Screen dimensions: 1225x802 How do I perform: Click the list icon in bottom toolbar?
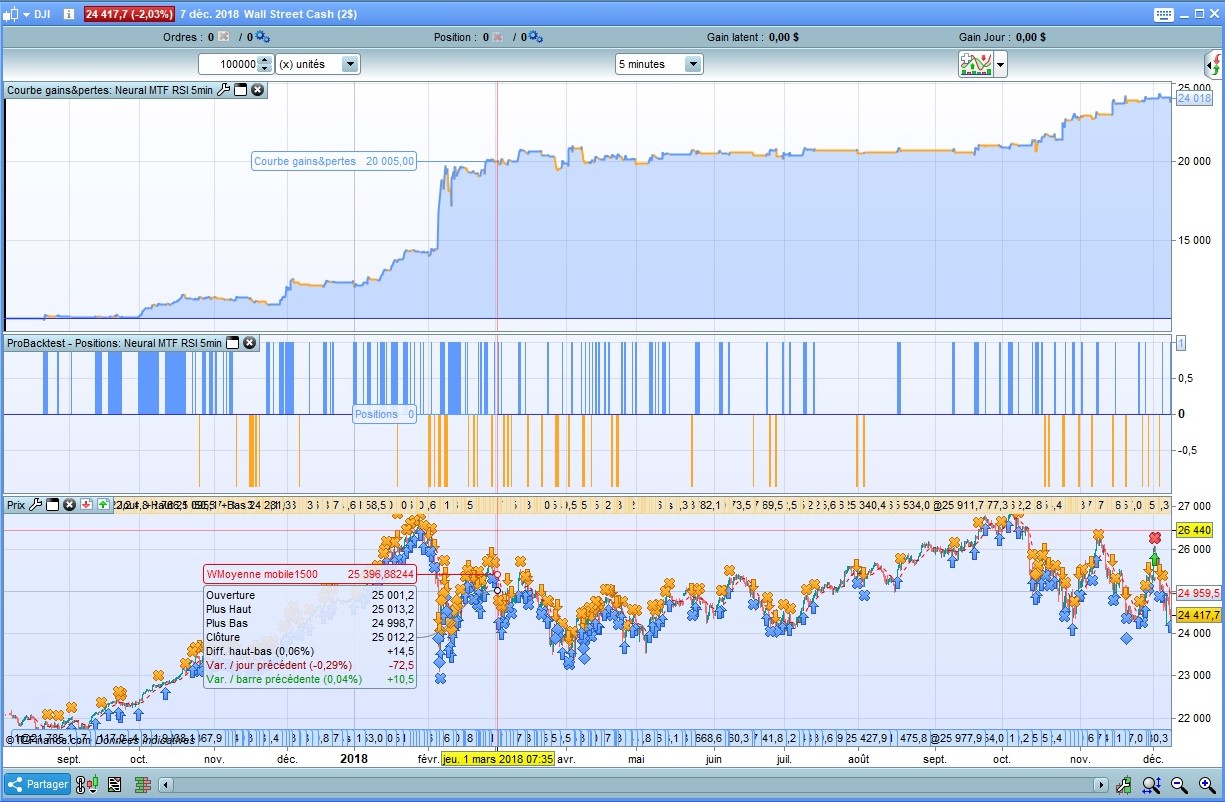[x=115, y=784]
